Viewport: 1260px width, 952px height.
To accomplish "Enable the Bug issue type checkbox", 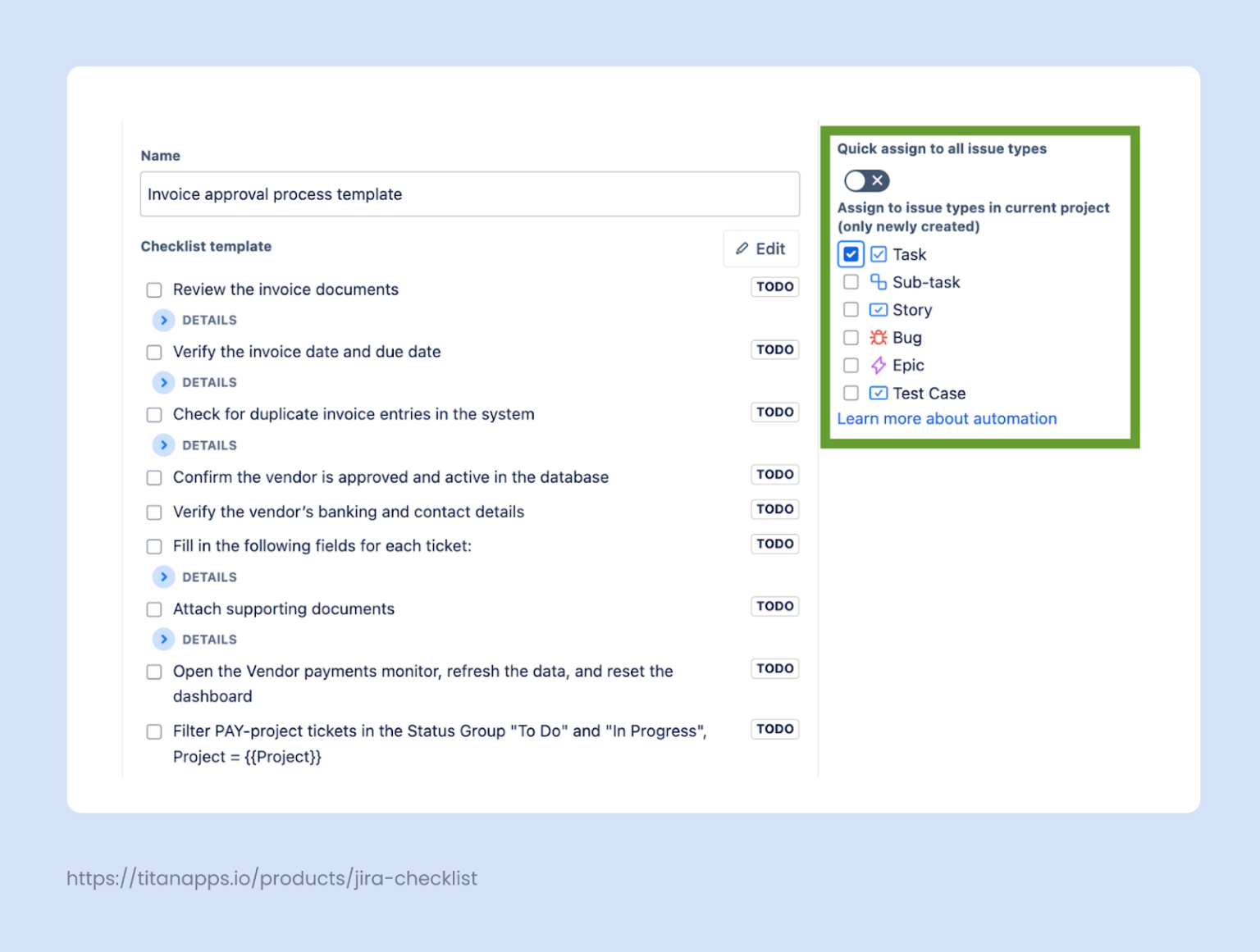I will click(851, 338).
